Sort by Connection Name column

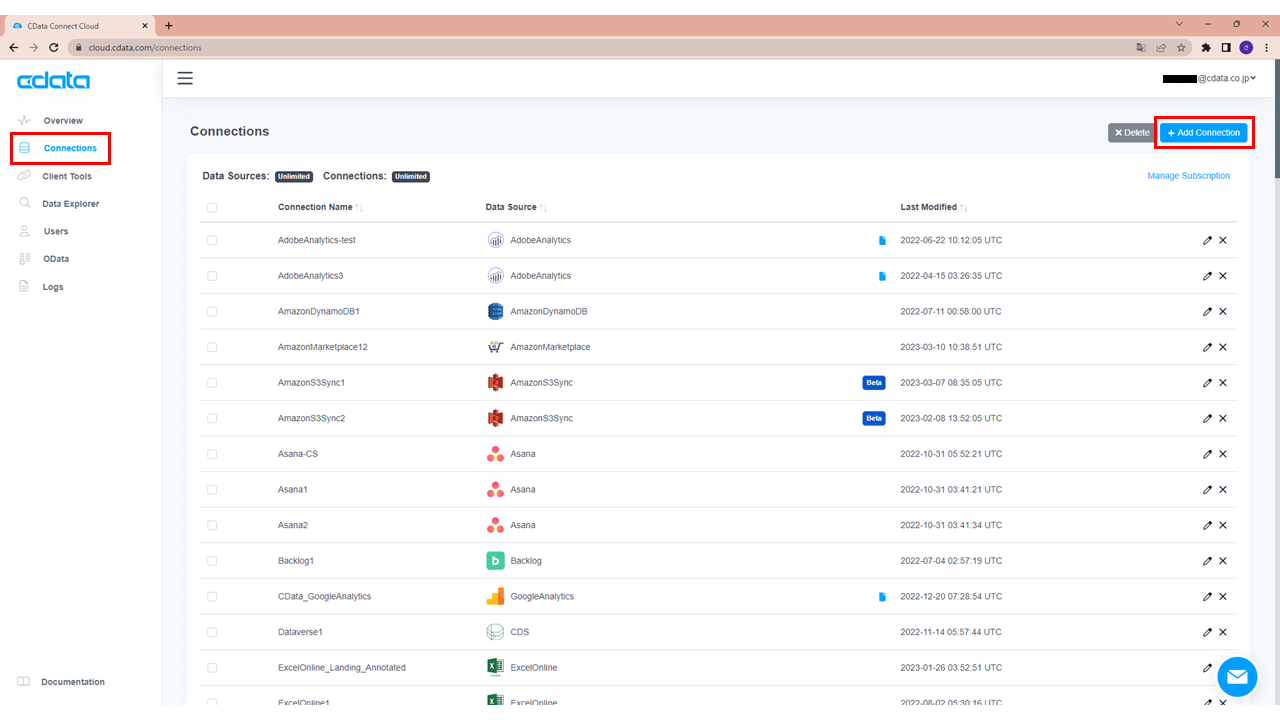[x=320, y=207]
